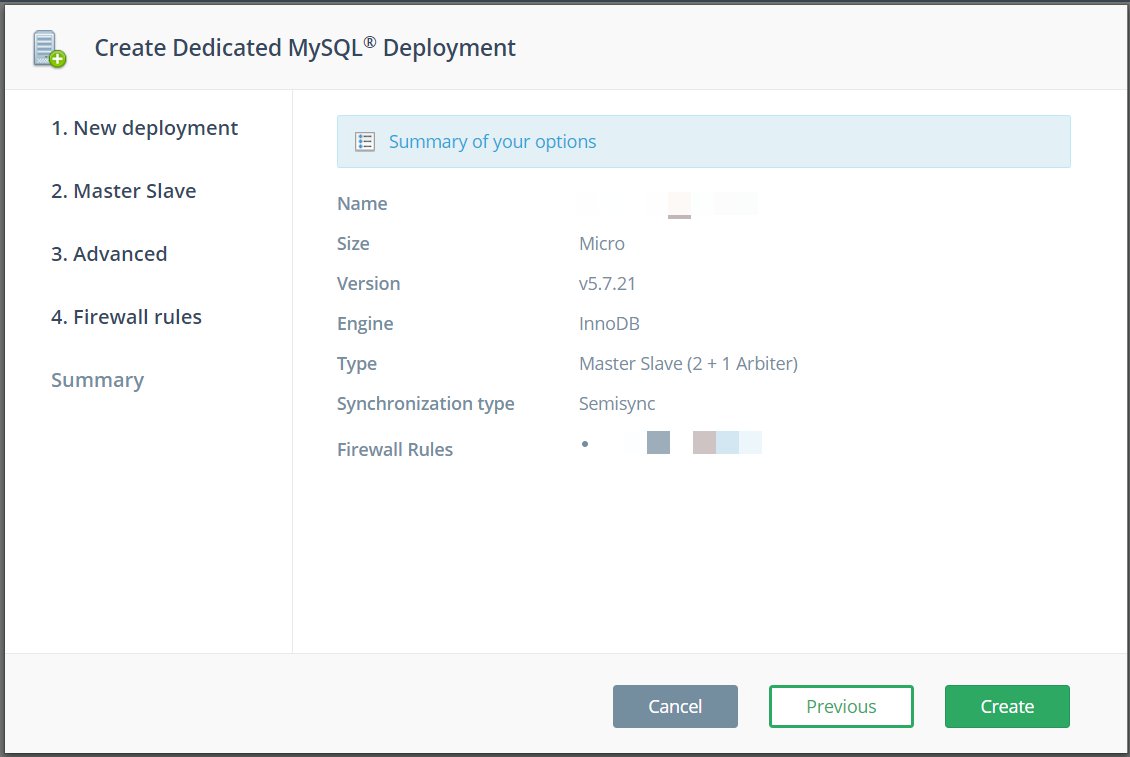Click the Master Slave (2 + 1 Arbiter) value
Image resolution: width=1130 pixels, height=757 pixels.
tap(688, 364)
